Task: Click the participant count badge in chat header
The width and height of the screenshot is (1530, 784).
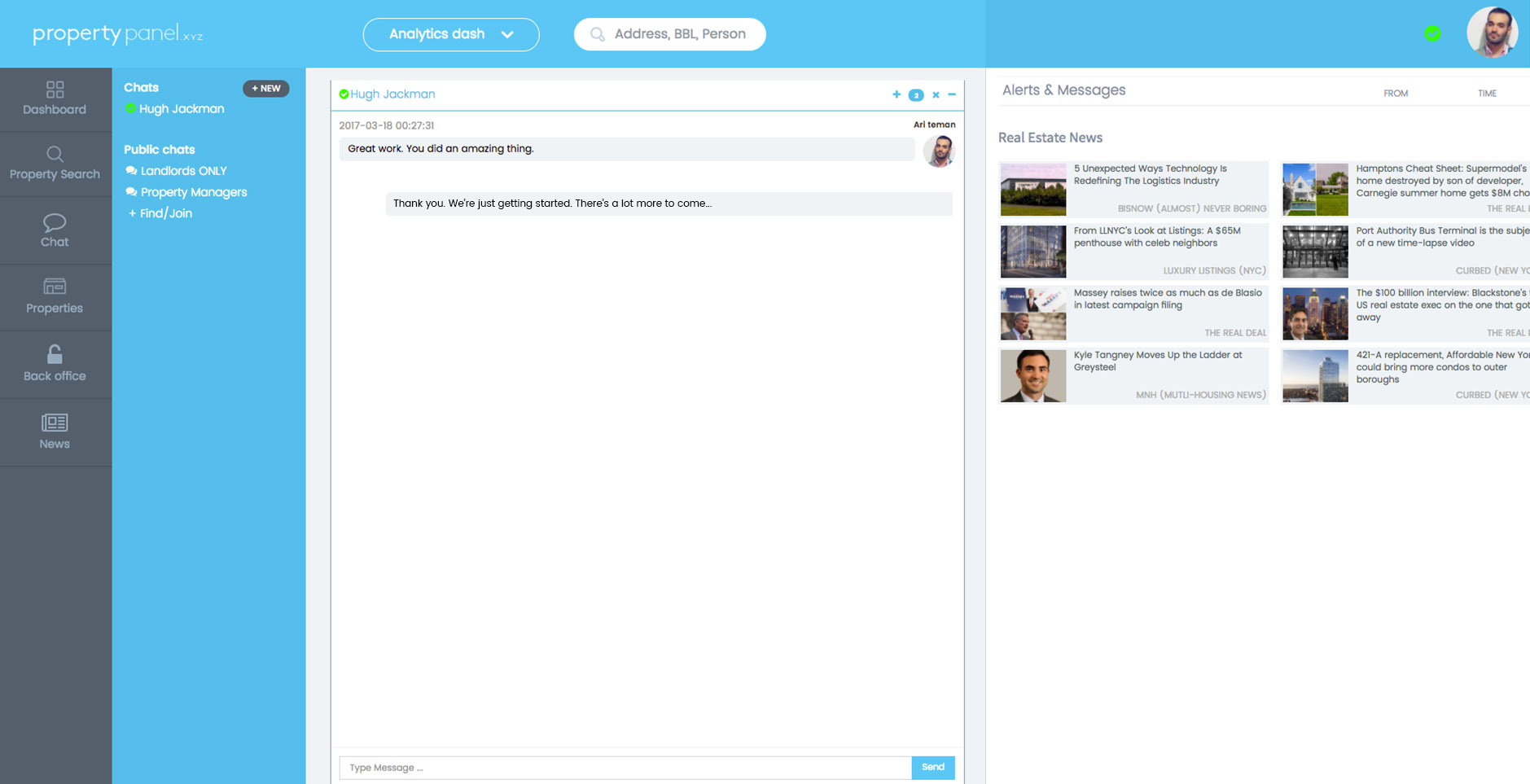Action: (916, 95)
